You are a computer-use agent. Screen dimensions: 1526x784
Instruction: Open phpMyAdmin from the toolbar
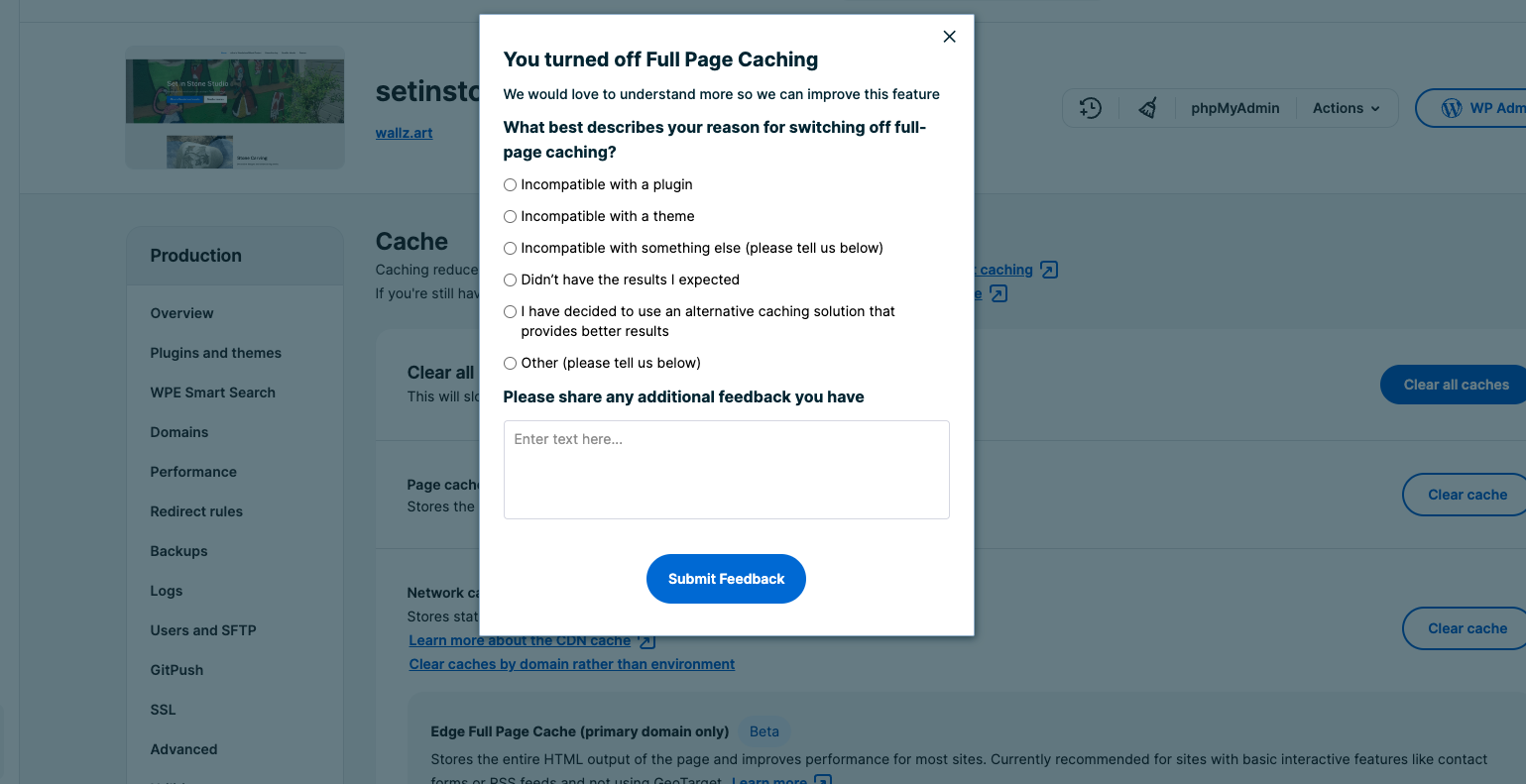coord(1234,108)
